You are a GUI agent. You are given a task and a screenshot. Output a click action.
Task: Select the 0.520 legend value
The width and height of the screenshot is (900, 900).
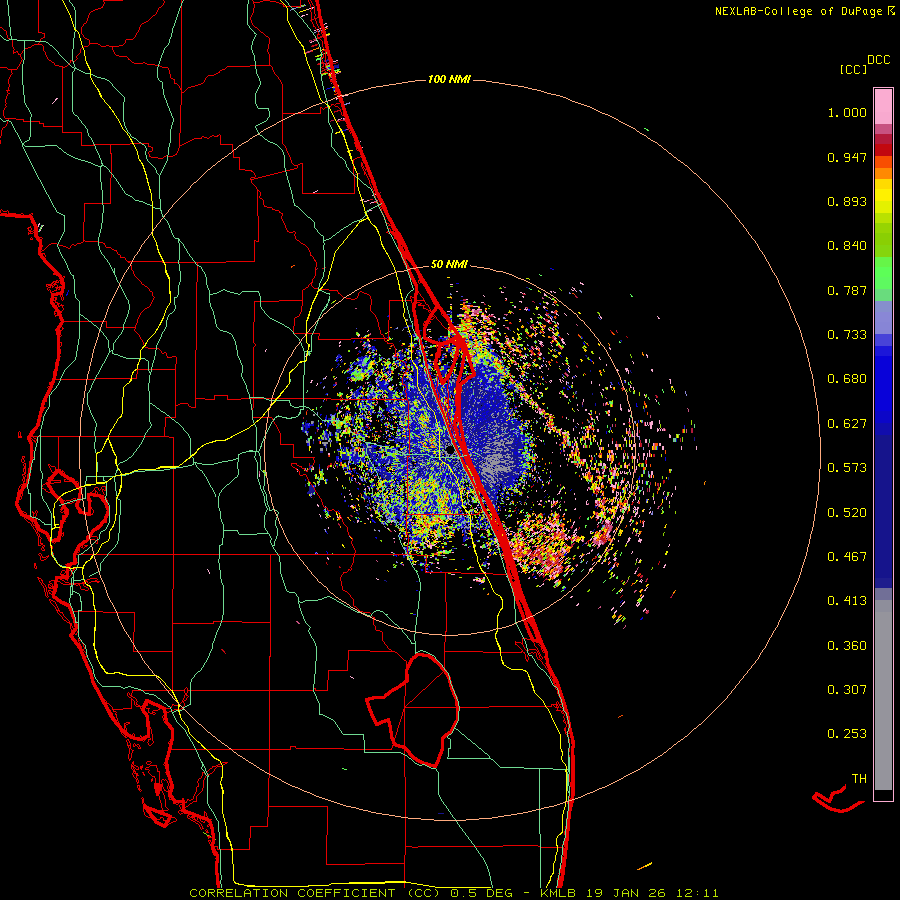tap(847, 513)
